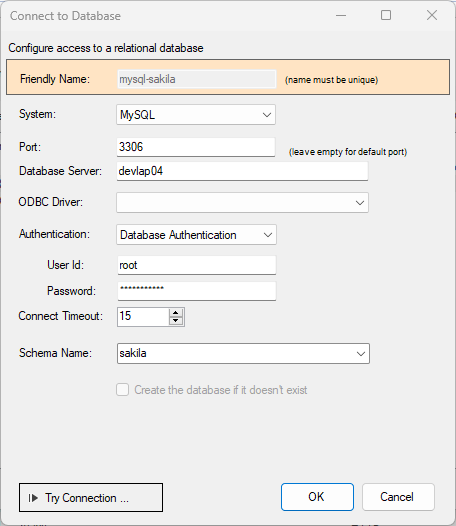
Task: Maximize the Connect to Database window
Action: pos(386,15)
